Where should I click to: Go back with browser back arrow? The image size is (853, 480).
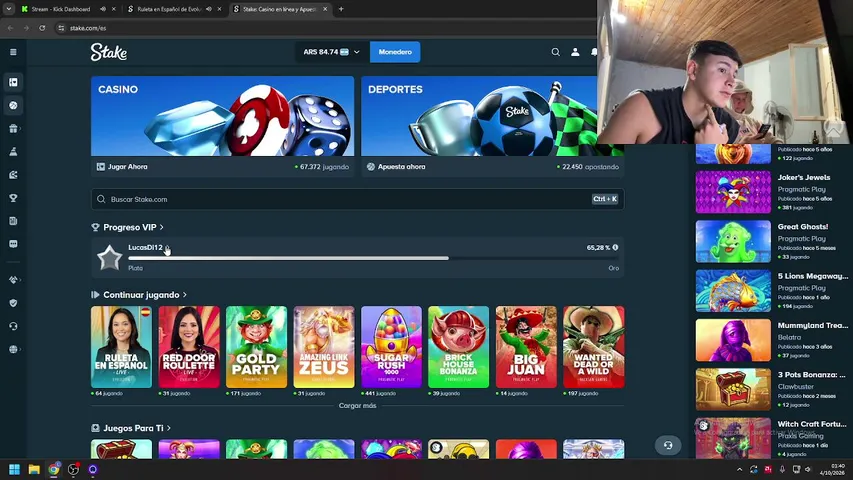point(10,28)
